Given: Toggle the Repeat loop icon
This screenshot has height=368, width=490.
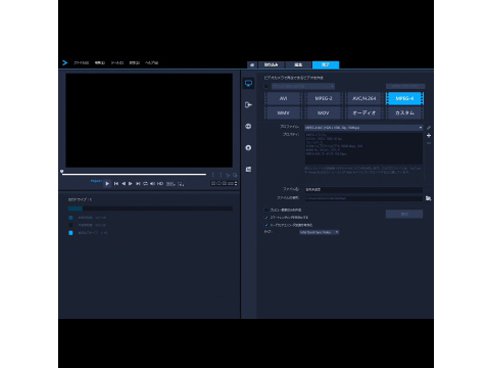Looking at the screenshot, I should pos(145,184).
